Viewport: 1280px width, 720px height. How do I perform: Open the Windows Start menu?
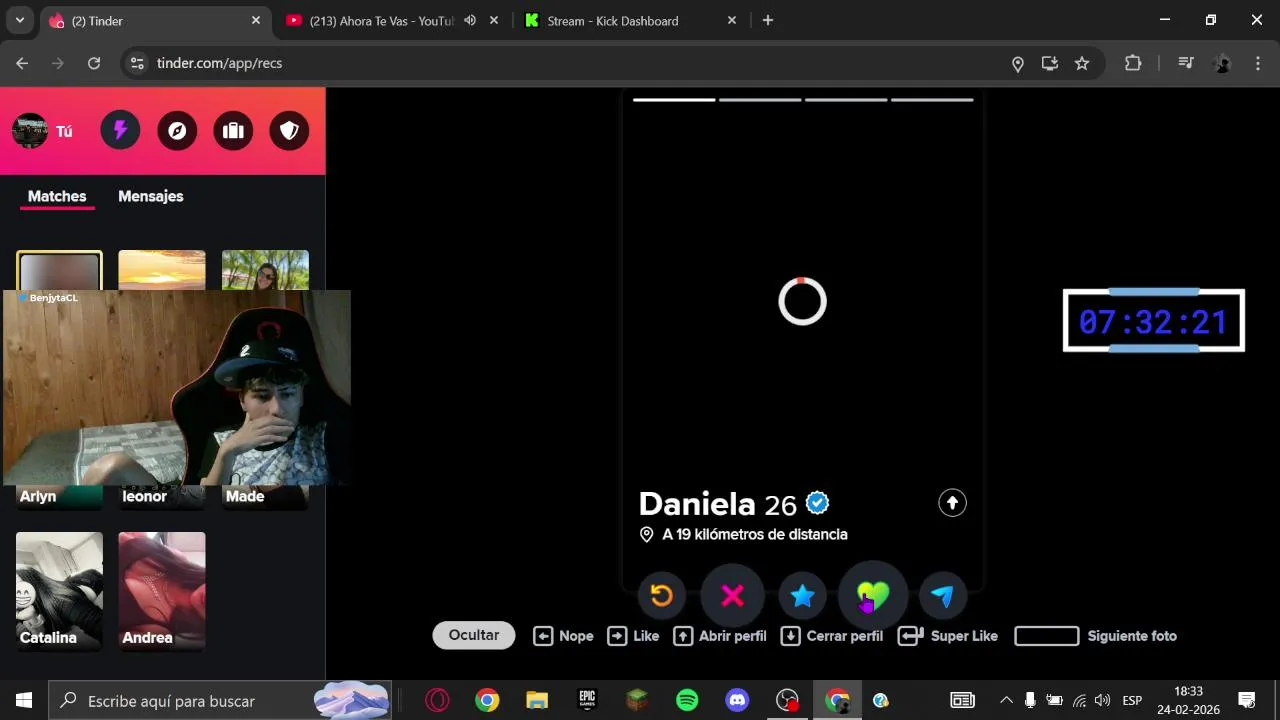pos(24,700)
